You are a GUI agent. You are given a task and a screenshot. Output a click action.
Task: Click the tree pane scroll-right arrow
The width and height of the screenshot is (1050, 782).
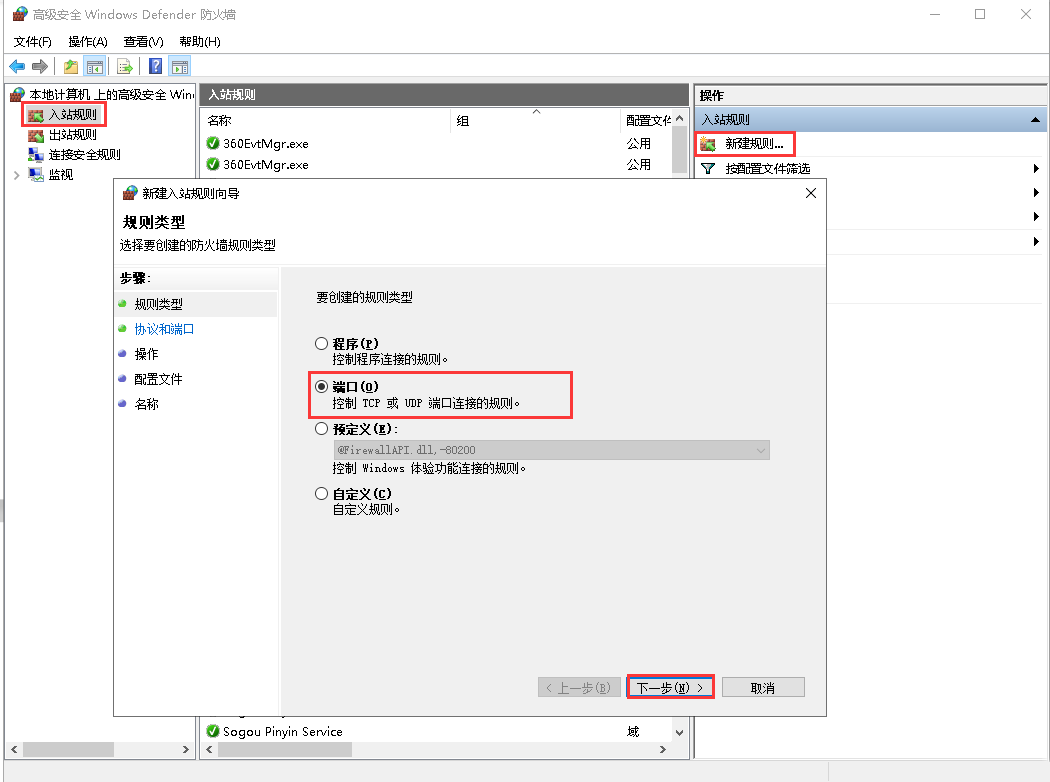coord(186,749)
